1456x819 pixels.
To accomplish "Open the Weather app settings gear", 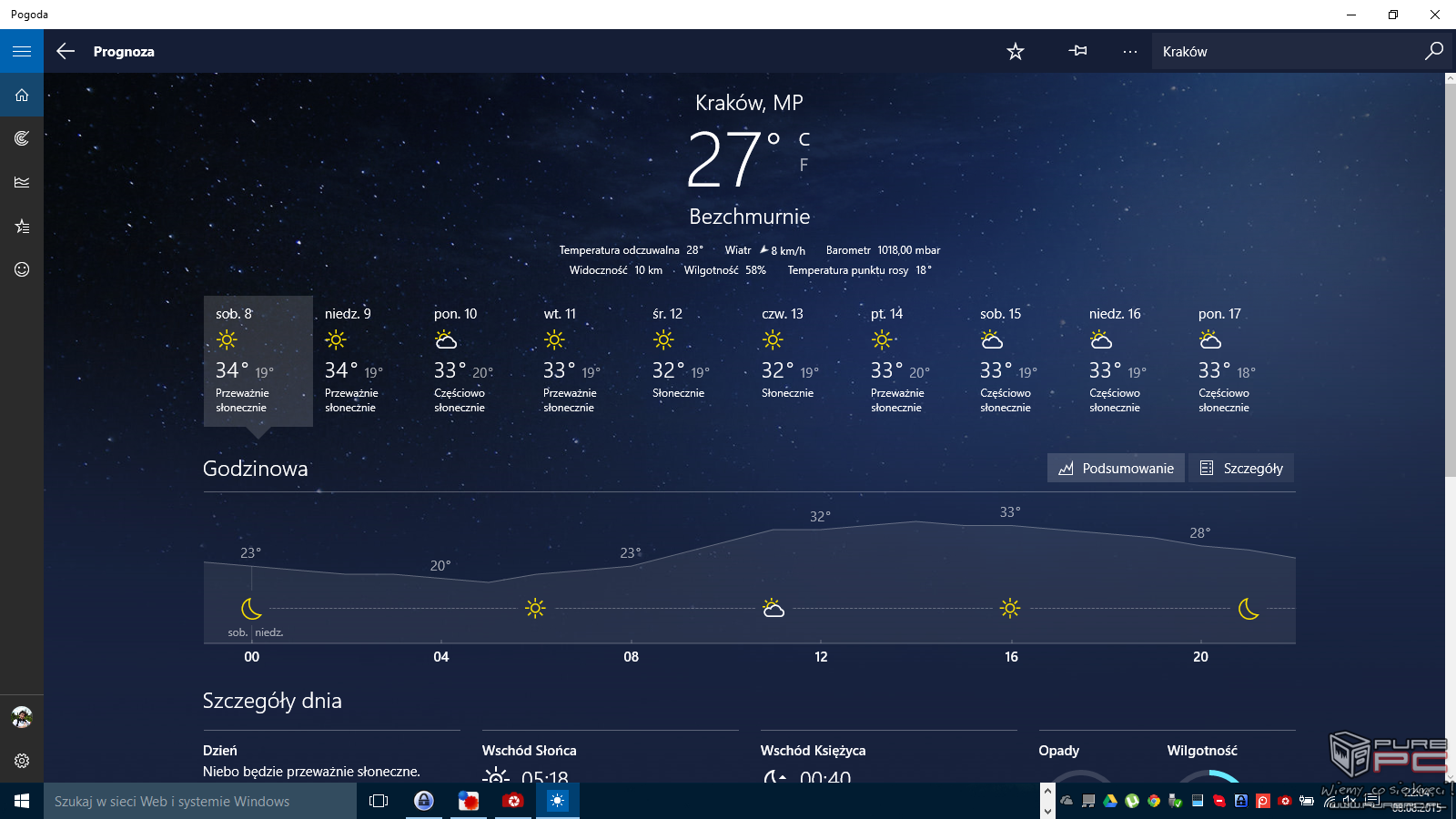I will (22, 761).
